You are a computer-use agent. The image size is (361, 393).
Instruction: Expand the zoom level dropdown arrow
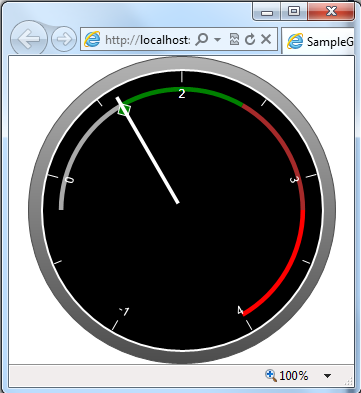327,376
